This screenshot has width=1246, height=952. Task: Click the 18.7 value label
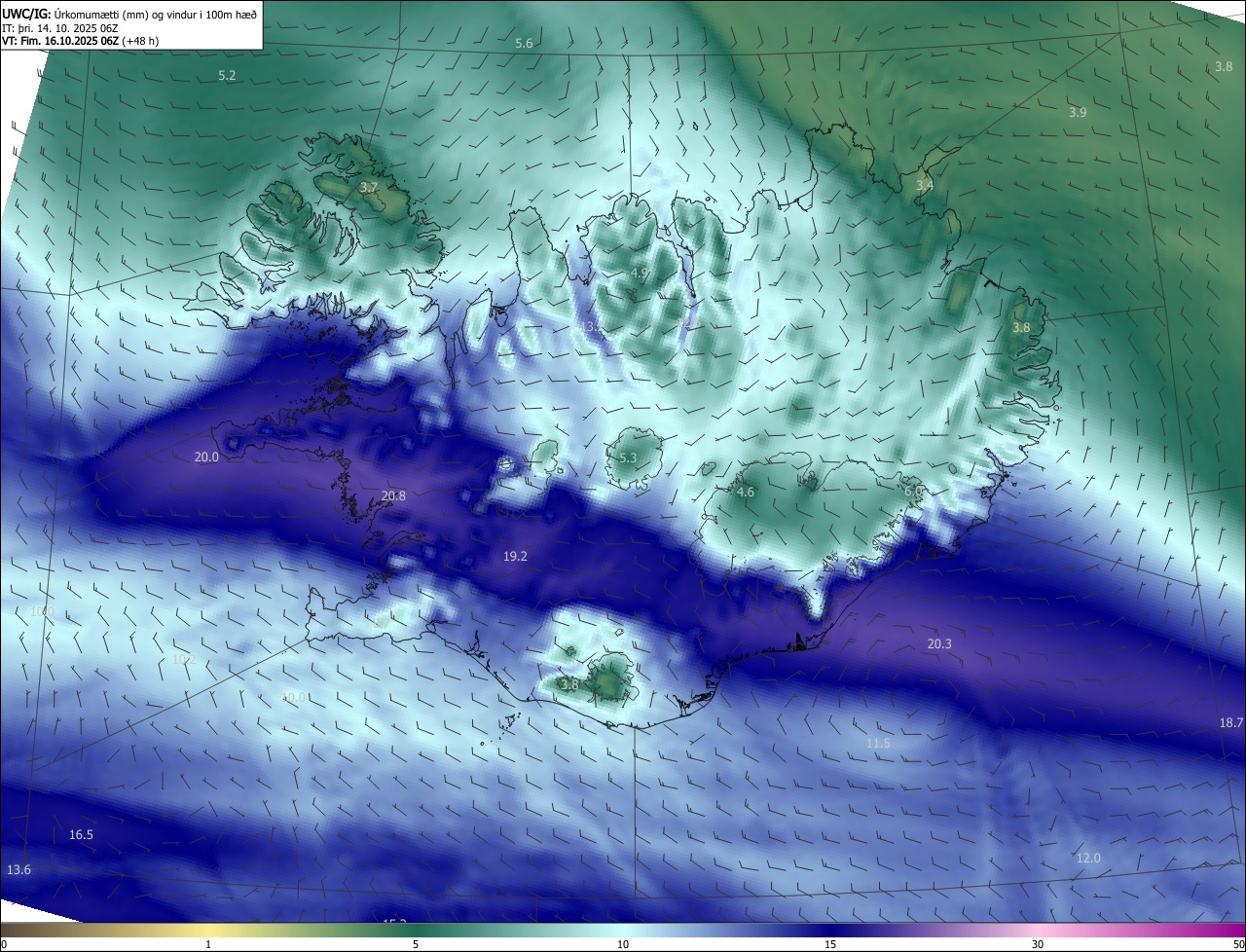tap(1231, 723)
